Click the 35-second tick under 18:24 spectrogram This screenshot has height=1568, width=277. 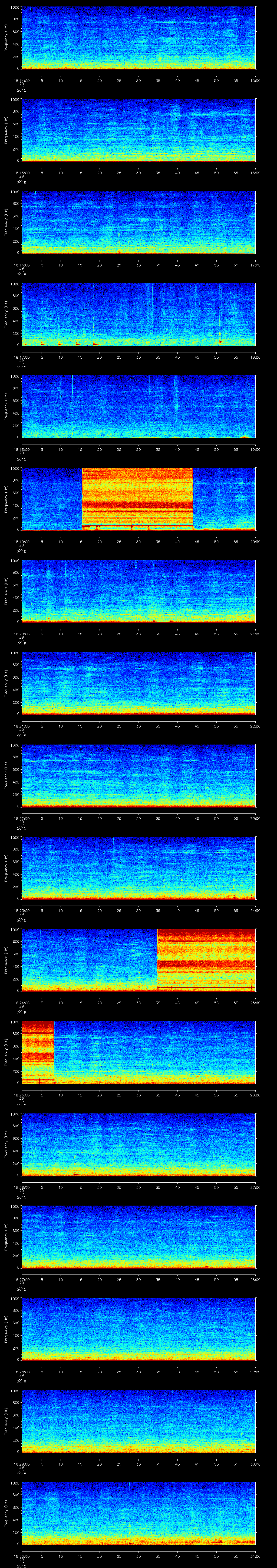pyautogui.click(x=158, y=1003)
